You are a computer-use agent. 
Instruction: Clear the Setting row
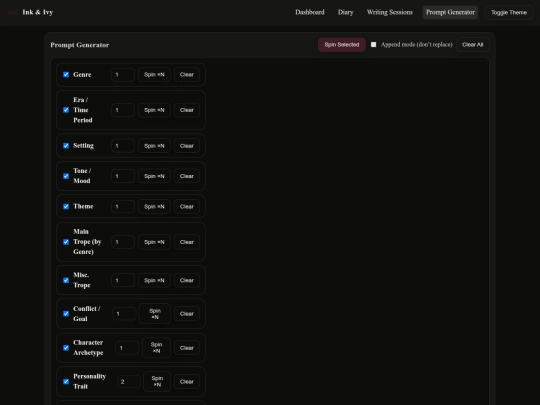(187, 146)
